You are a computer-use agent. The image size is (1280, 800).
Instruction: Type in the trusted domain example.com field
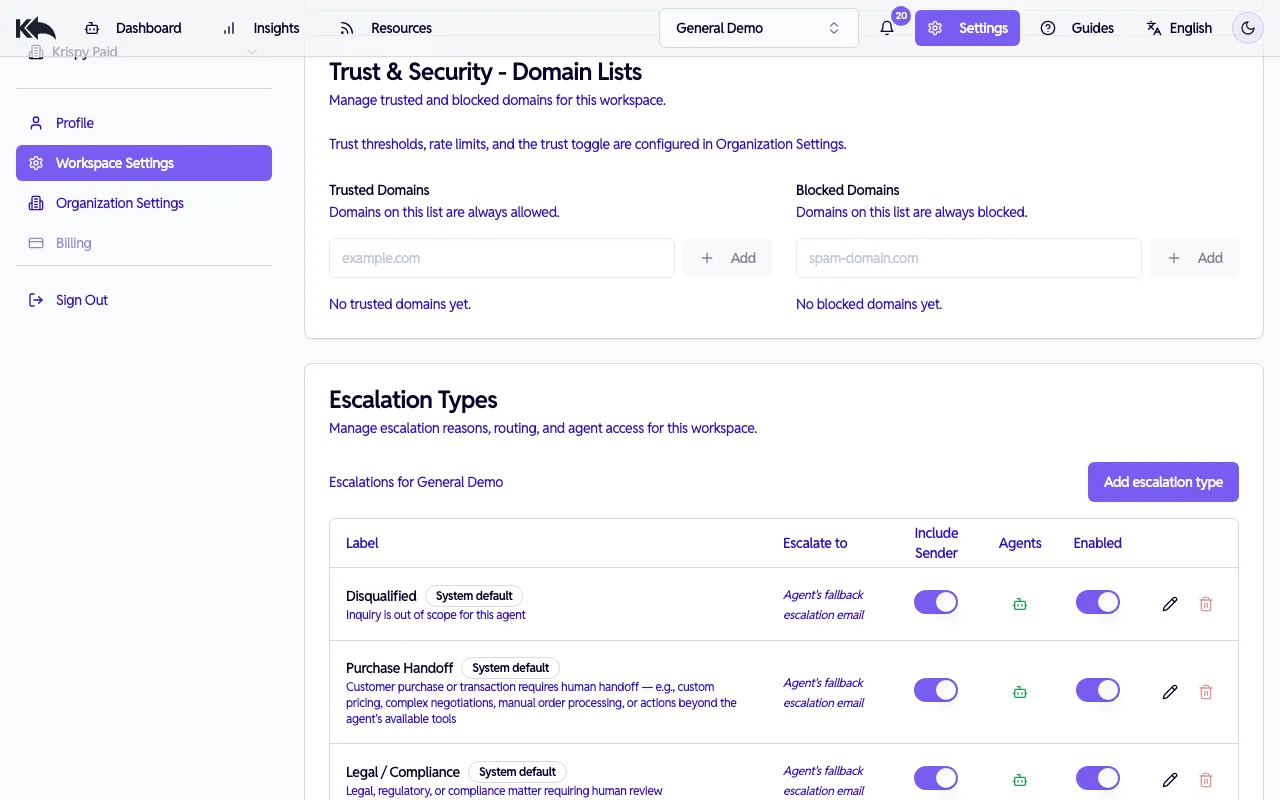point(502,258)
